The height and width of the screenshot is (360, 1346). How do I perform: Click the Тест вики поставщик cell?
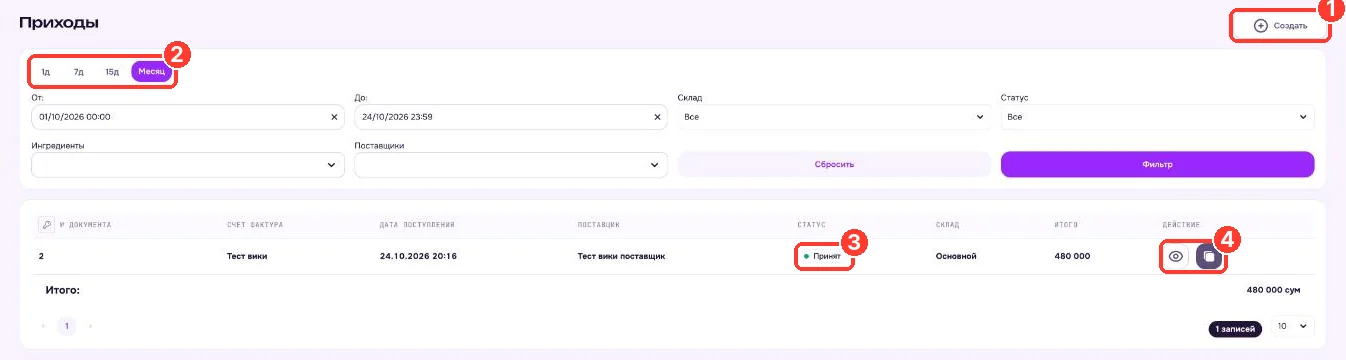[x=621, y=257]
